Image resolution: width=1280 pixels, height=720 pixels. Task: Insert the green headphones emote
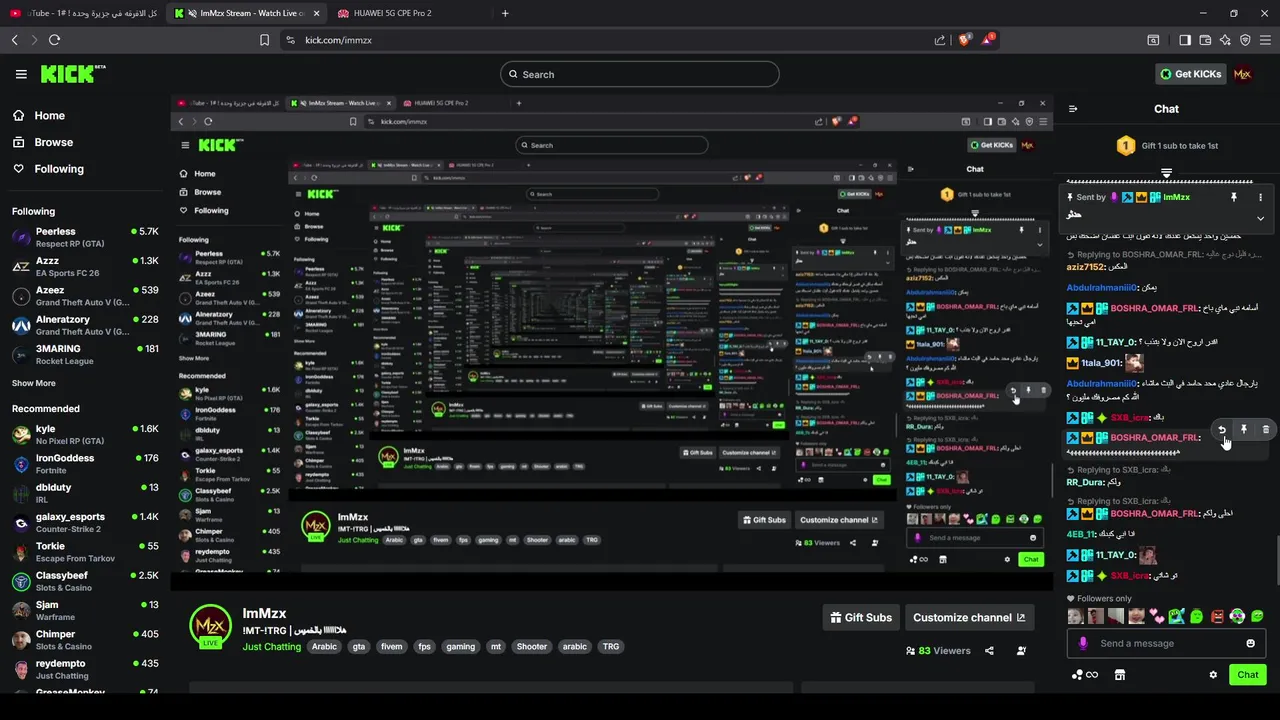(x=1237, y=616)
